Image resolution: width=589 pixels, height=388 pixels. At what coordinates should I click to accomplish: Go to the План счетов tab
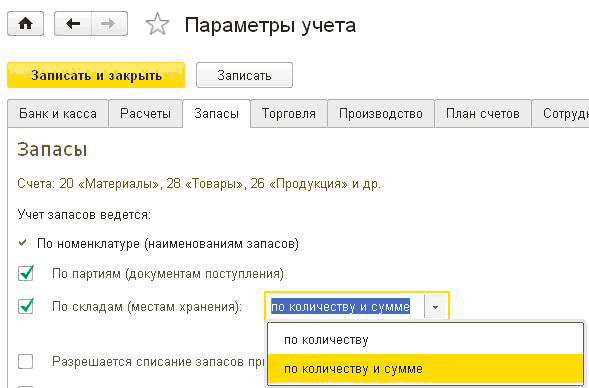tap(483, 113)
